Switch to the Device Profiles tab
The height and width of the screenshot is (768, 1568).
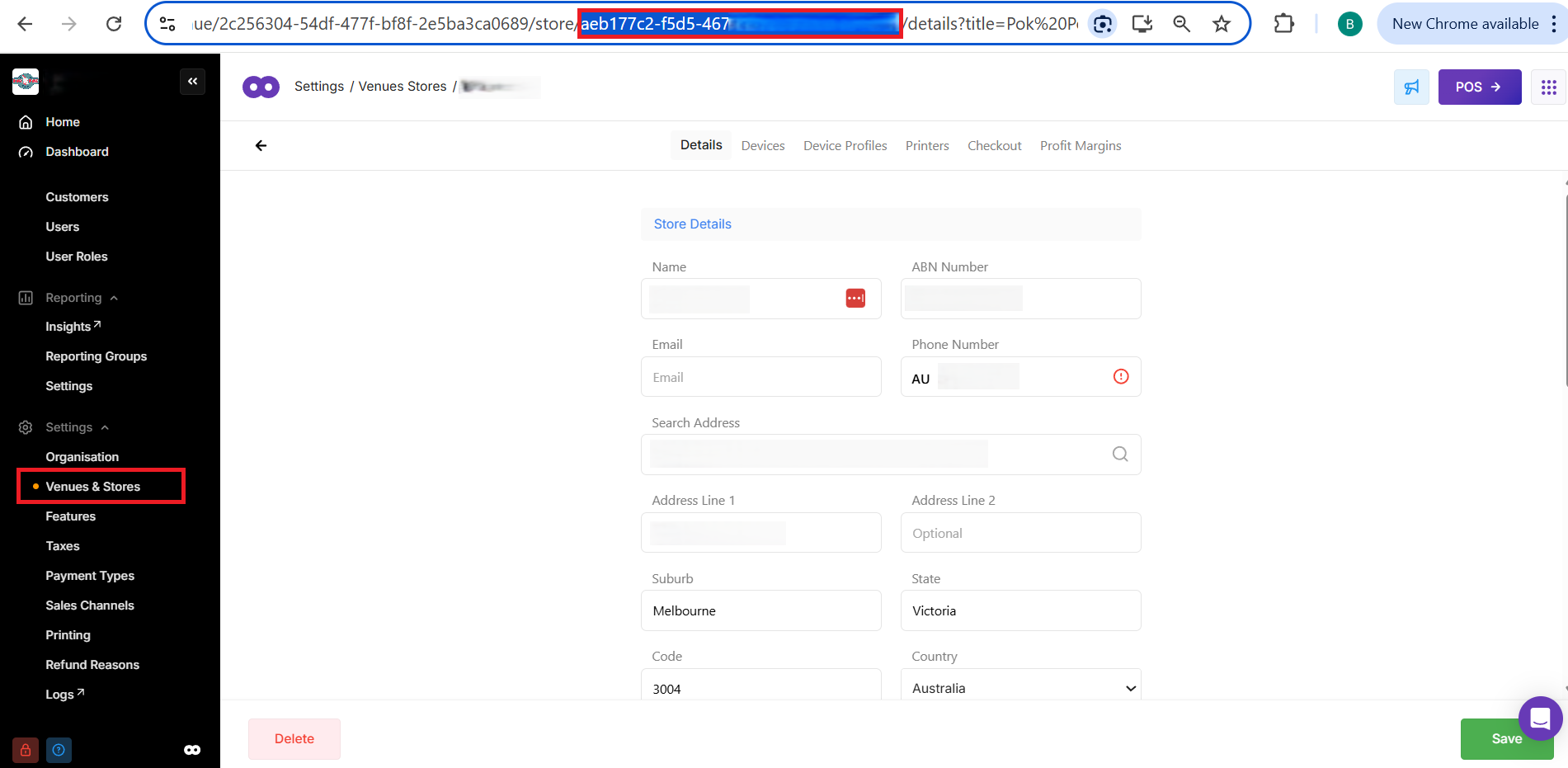tap(845, 146)
